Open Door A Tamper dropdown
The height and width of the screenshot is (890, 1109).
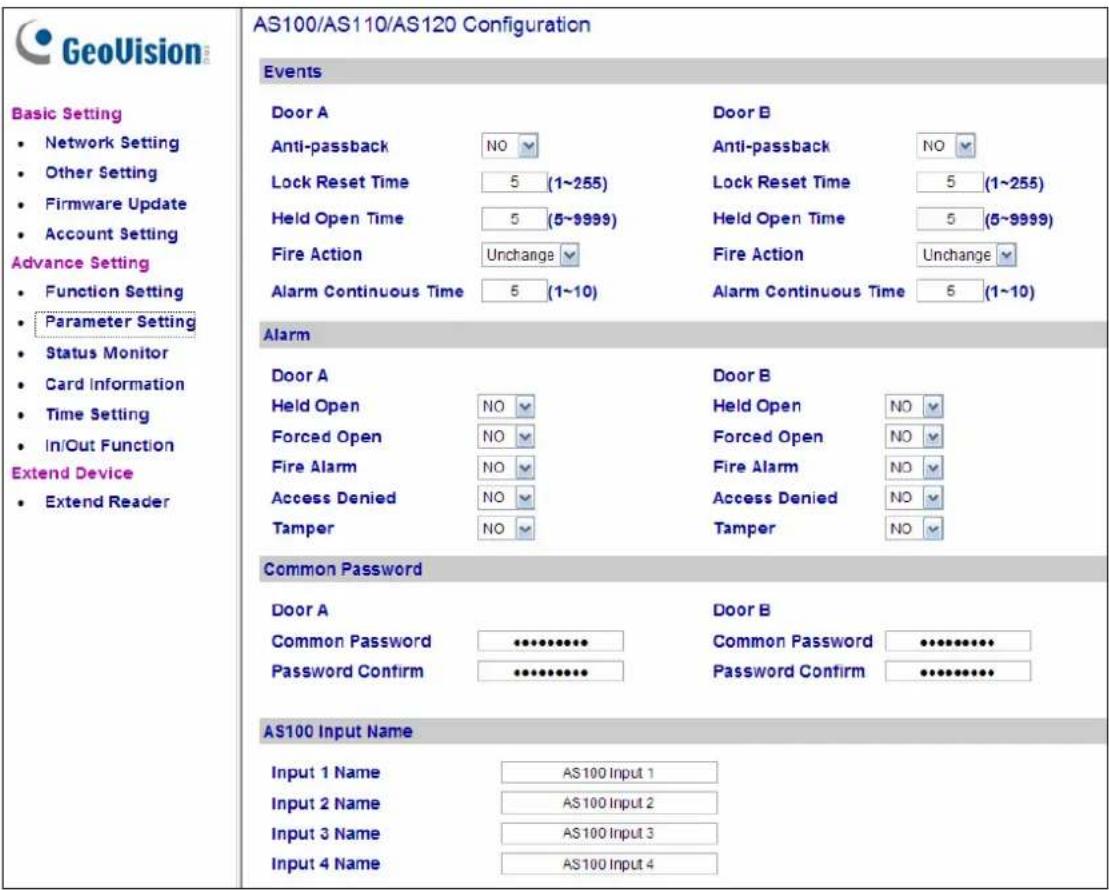pos(506,528)
